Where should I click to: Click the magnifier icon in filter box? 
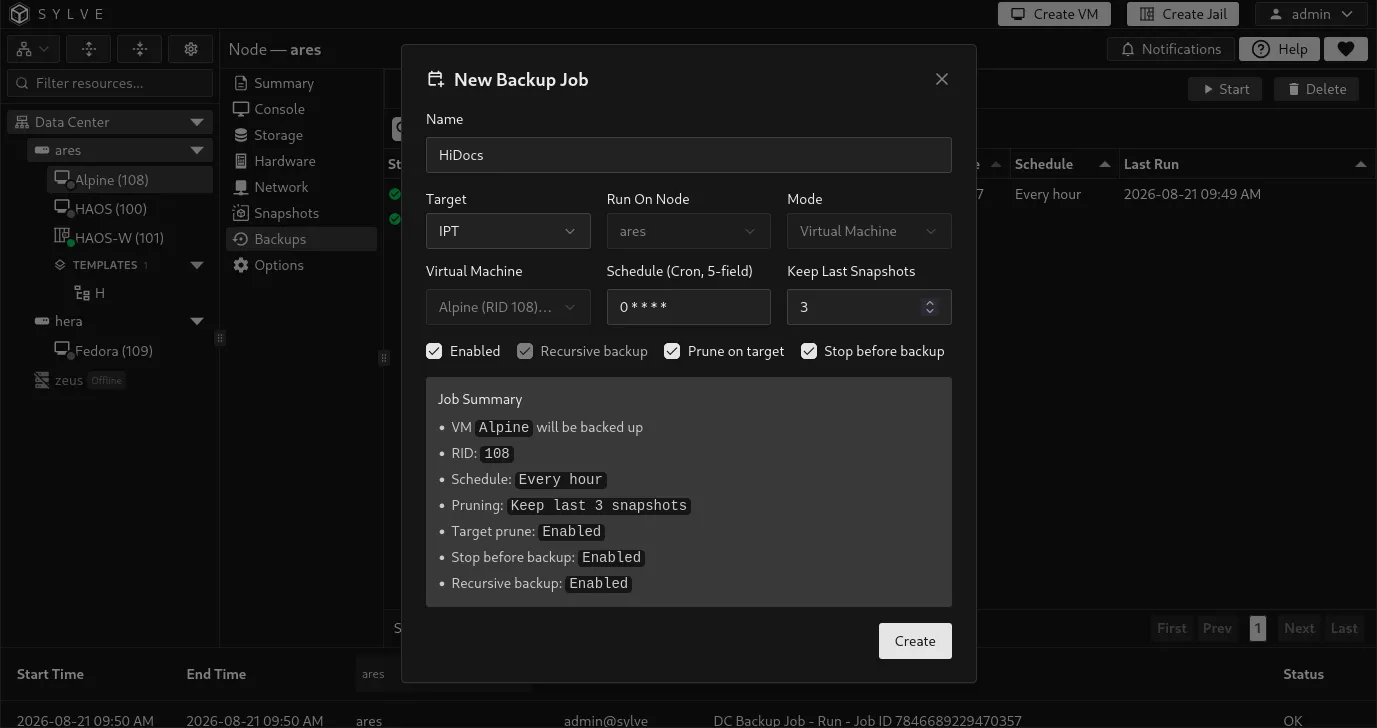tap(22, 83)
